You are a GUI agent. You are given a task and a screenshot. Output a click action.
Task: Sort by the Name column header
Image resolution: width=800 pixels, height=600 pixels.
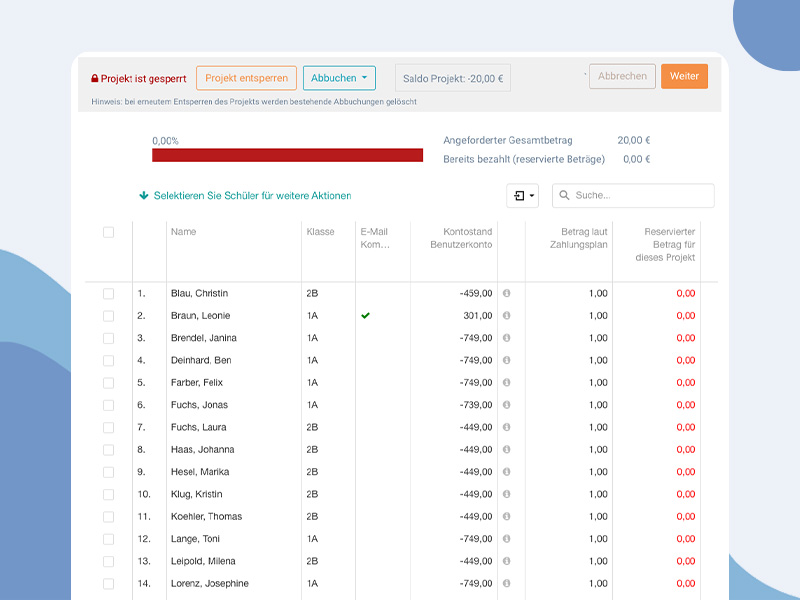coord(184,232)
